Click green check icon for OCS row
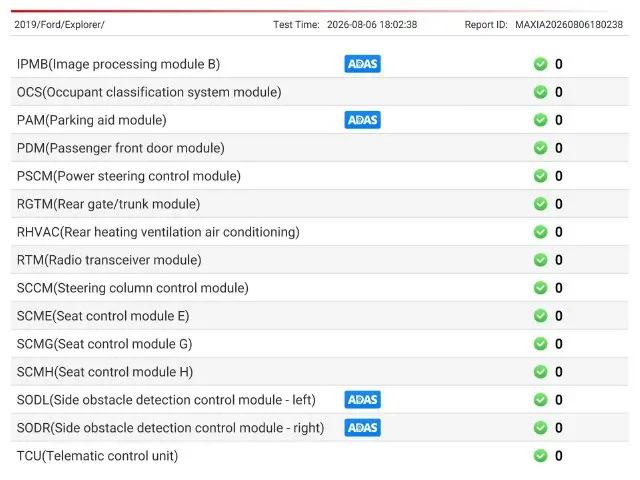 pyautogui.click(x=540, y=92)
